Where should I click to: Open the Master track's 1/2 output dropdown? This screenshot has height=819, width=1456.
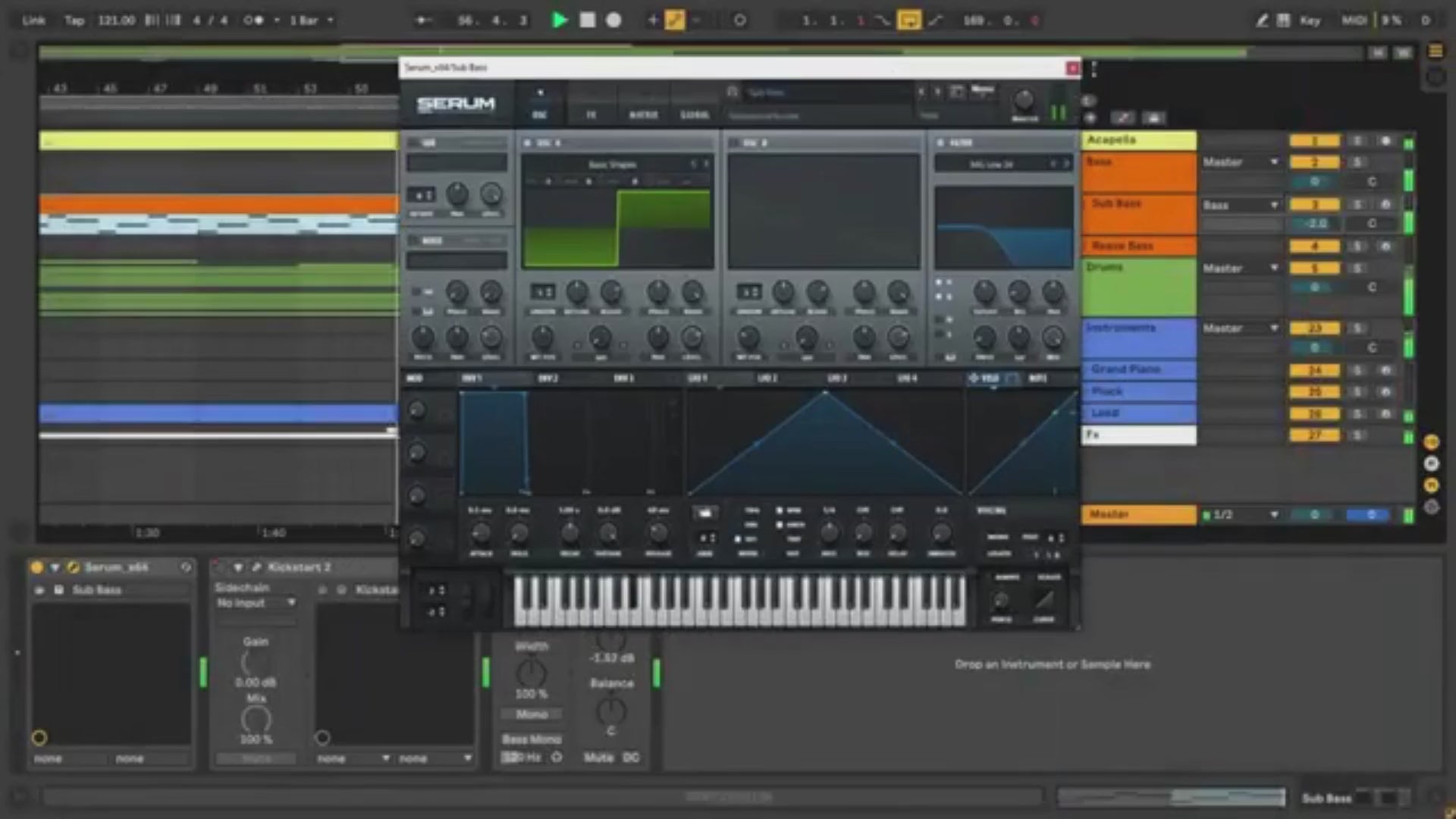pyautogui.click(x=1241, y=514)
